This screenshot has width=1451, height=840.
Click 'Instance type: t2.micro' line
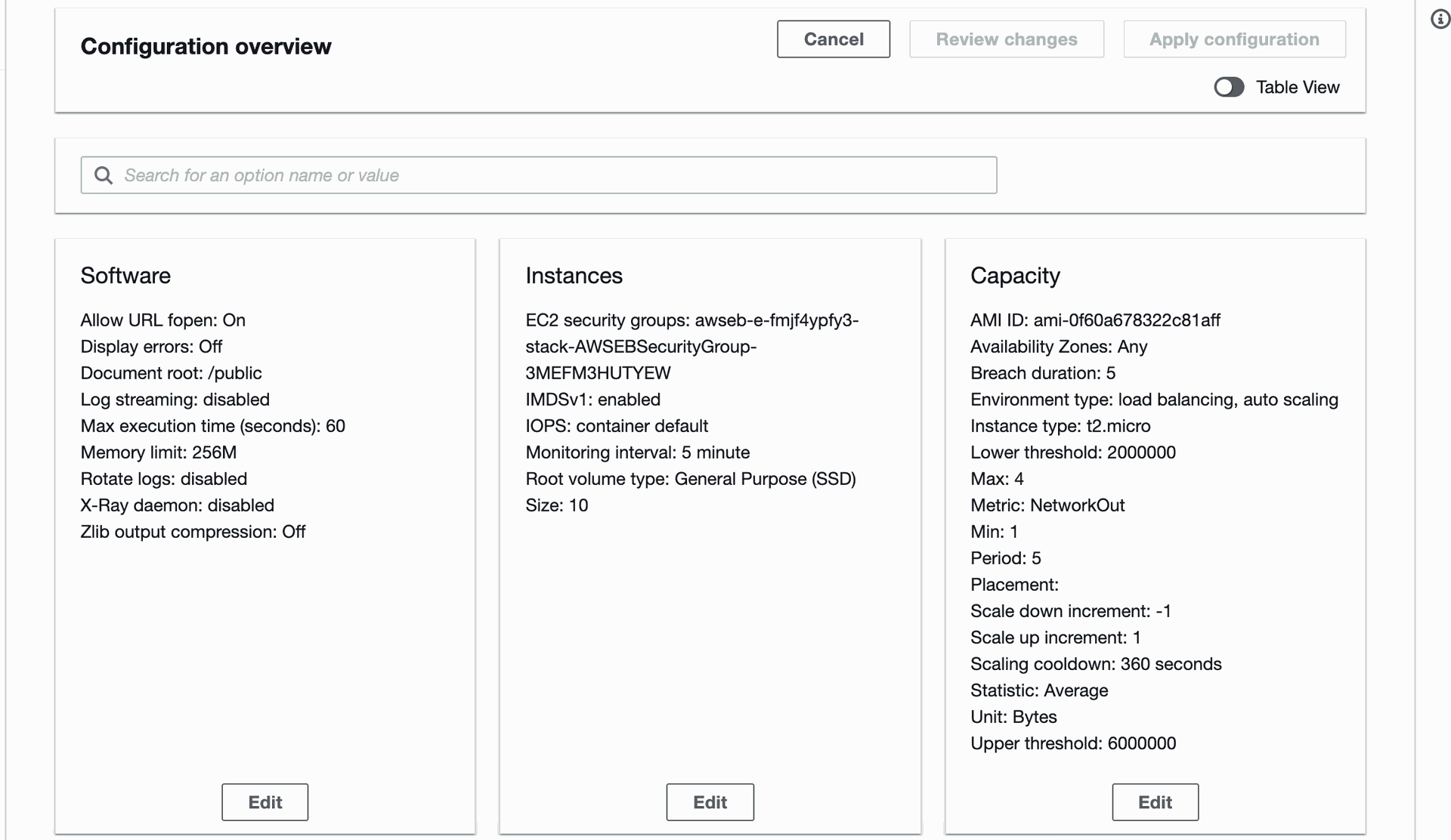pos(1060,426)
